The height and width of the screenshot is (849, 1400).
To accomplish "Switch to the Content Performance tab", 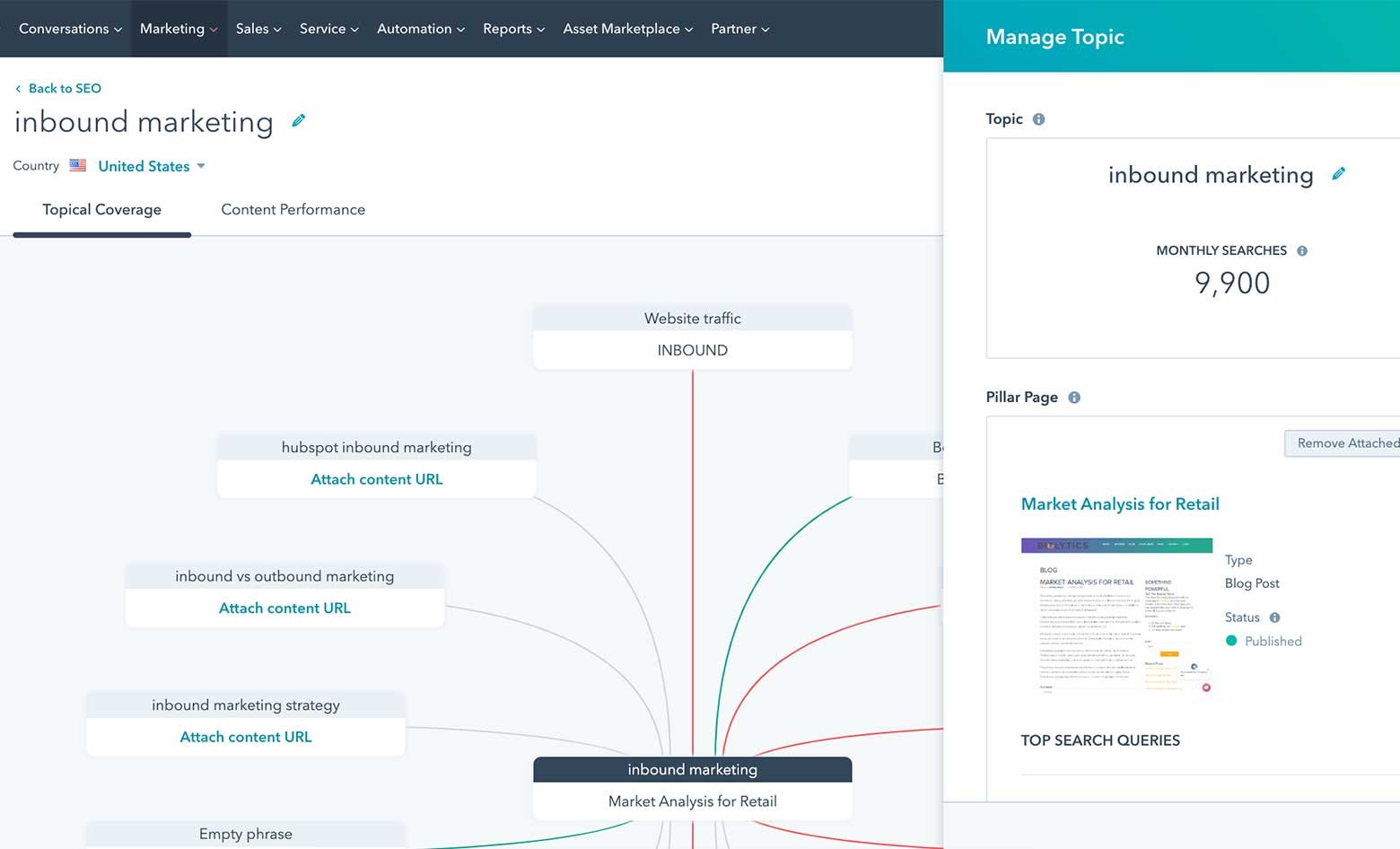I will [293, 209].
